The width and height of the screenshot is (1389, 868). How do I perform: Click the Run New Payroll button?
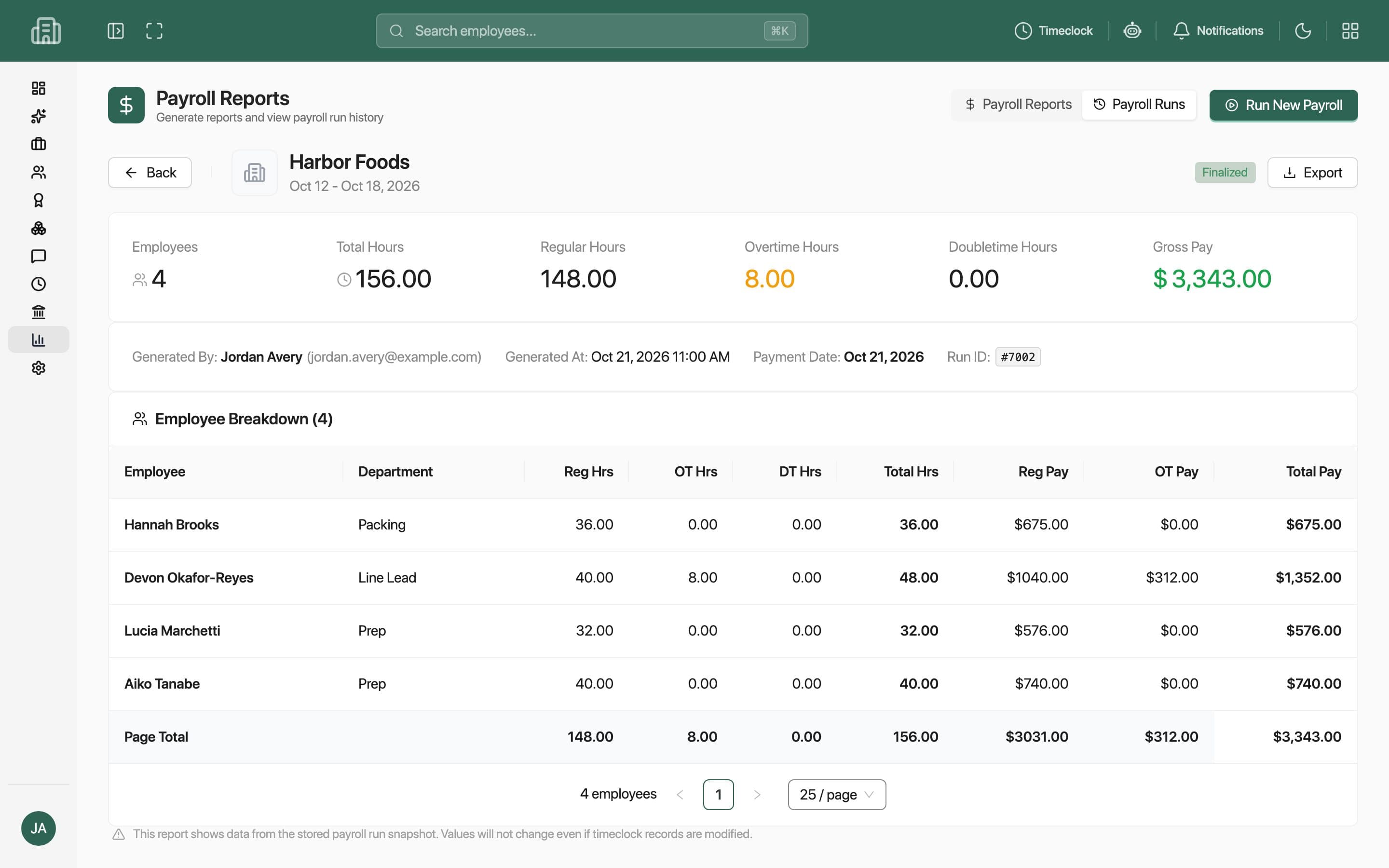click(x=1283, y=105)
